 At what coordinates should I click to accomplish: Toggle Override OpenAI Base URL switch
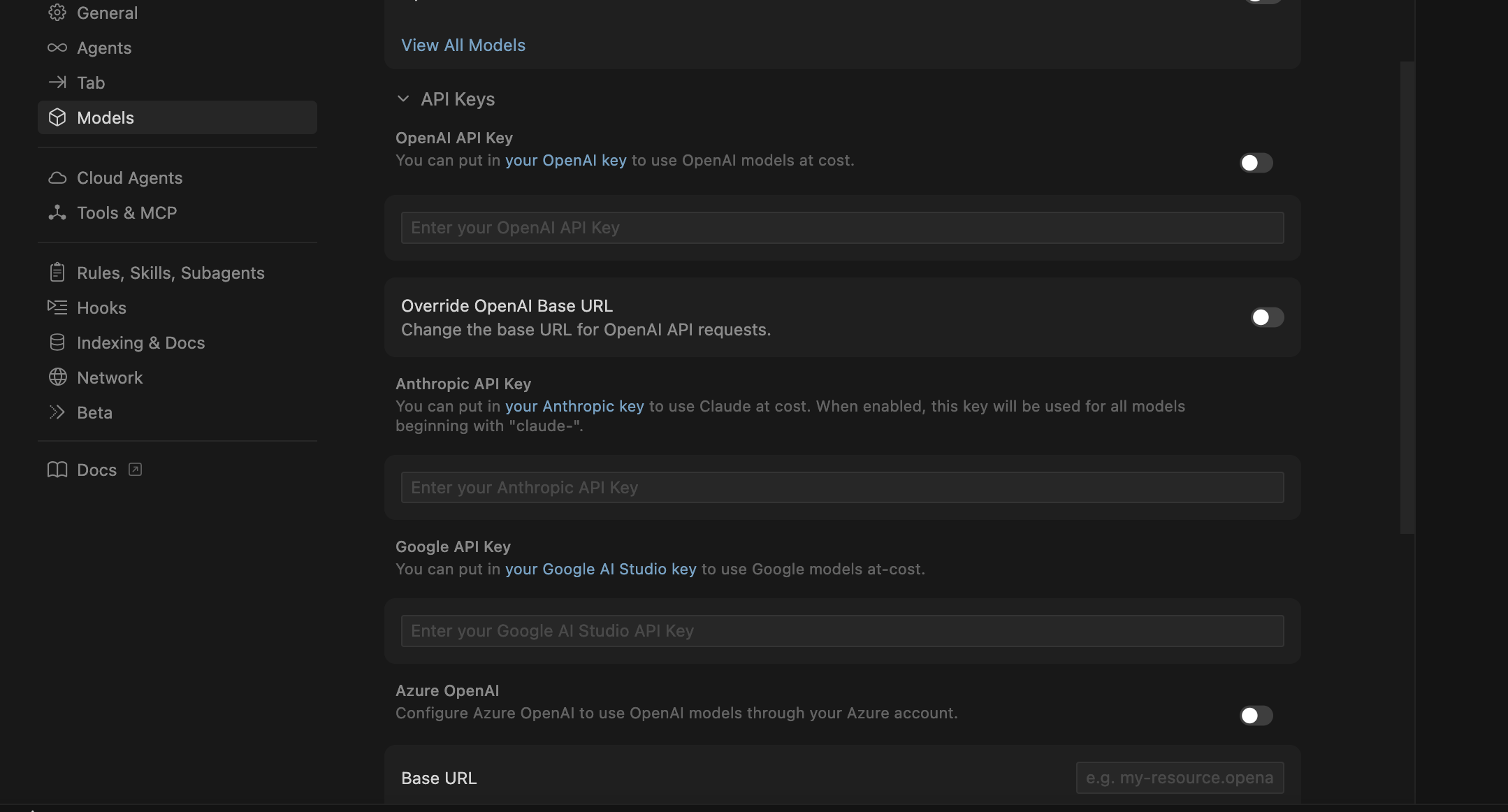pos(1267,317)
